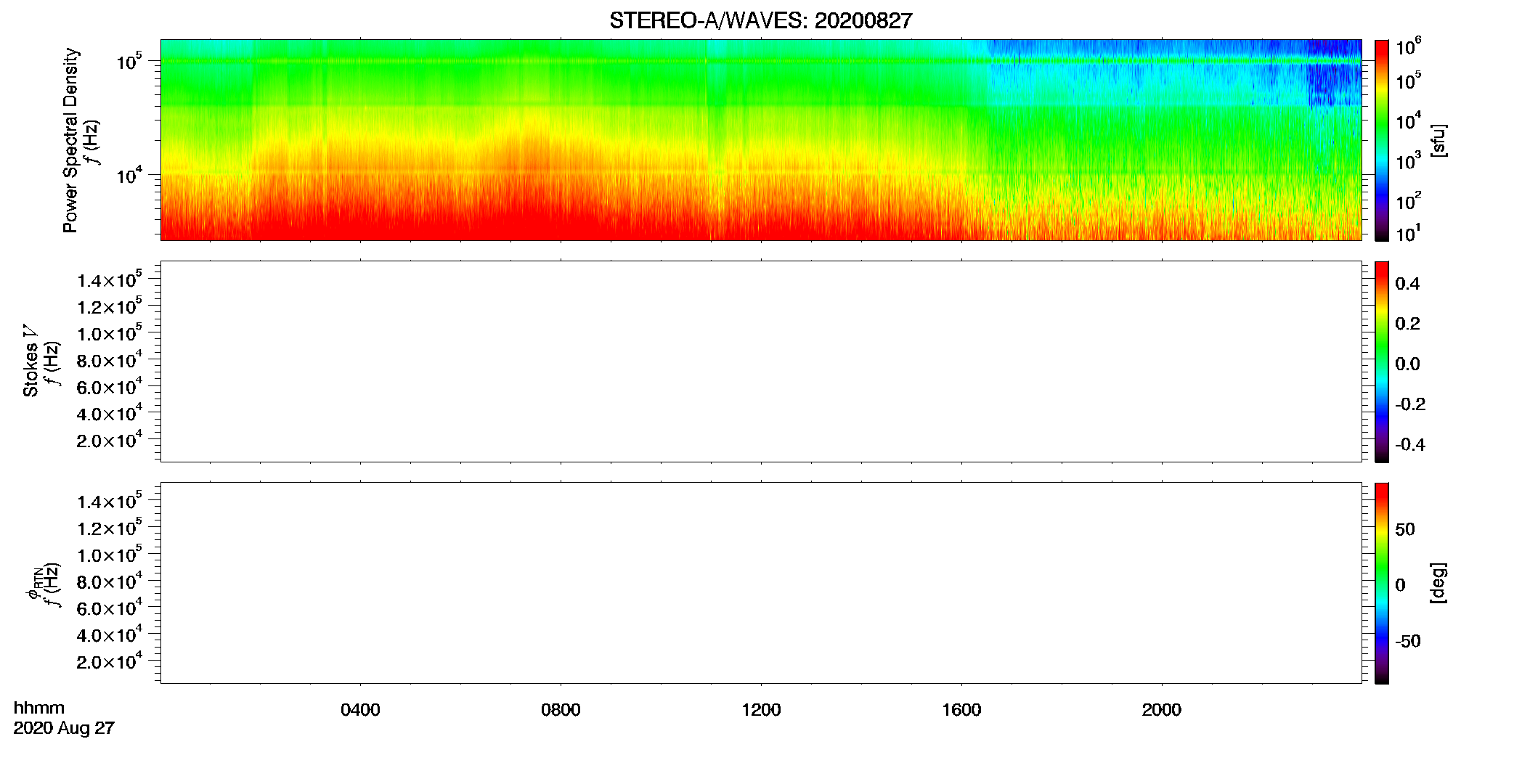Image resolution: width=1522 pixels, height=784 pixels.
Task: Select the power spectral density color bar
Action: [1382, 140]
